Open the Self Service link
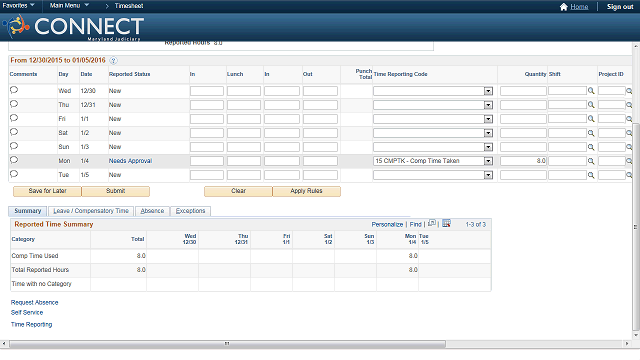Image resolution: width=640 pixels, height=360 pixels. (x=27, y=313)
